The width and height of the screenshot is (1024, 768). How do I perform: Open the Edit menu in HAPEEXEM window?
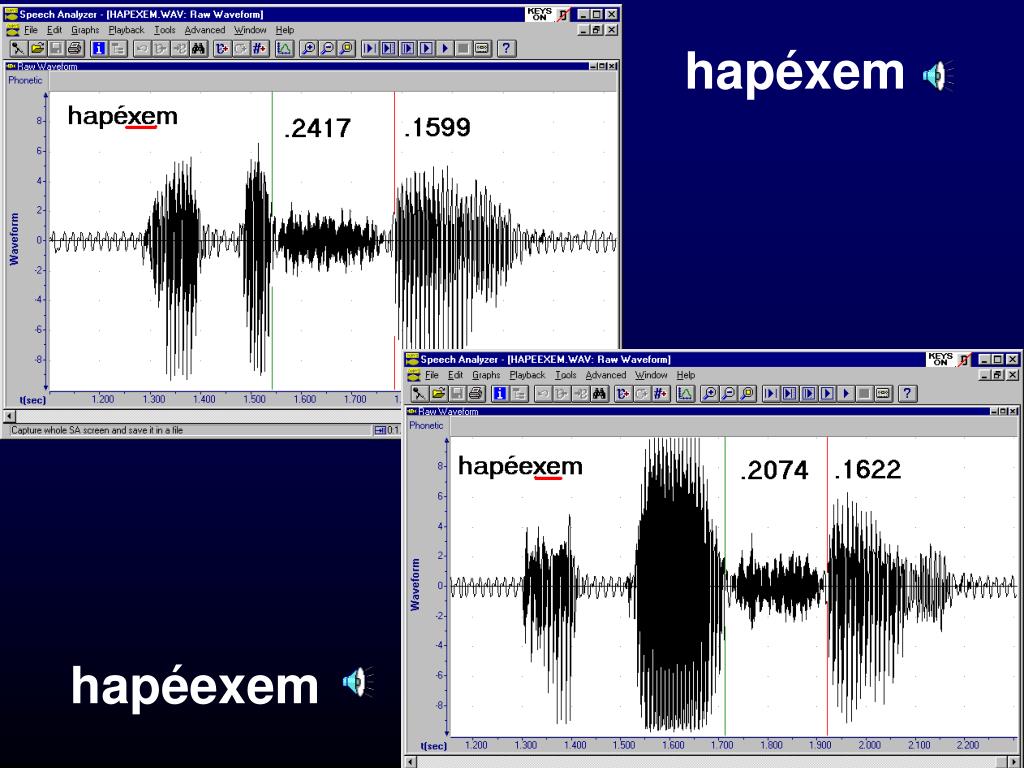click(455, 376)
